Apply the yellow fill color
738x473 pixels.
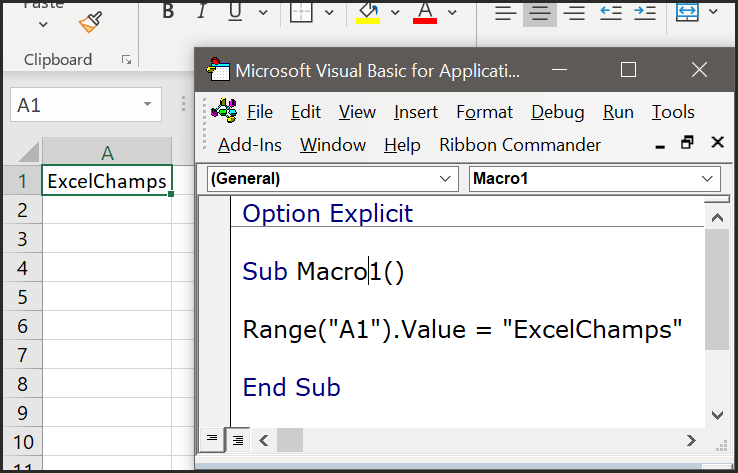click(369, 11)
